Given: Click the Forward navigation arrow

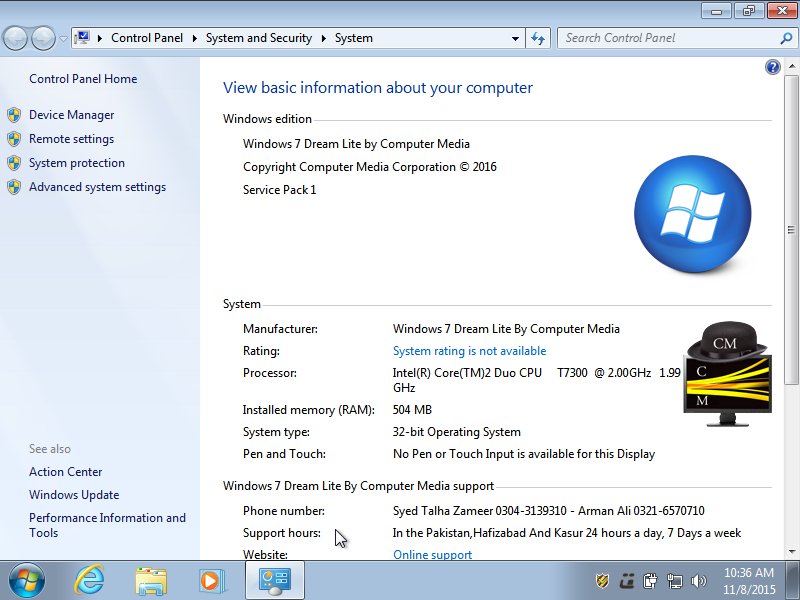Looking at the screenshot, I should (x=43, y=38).
